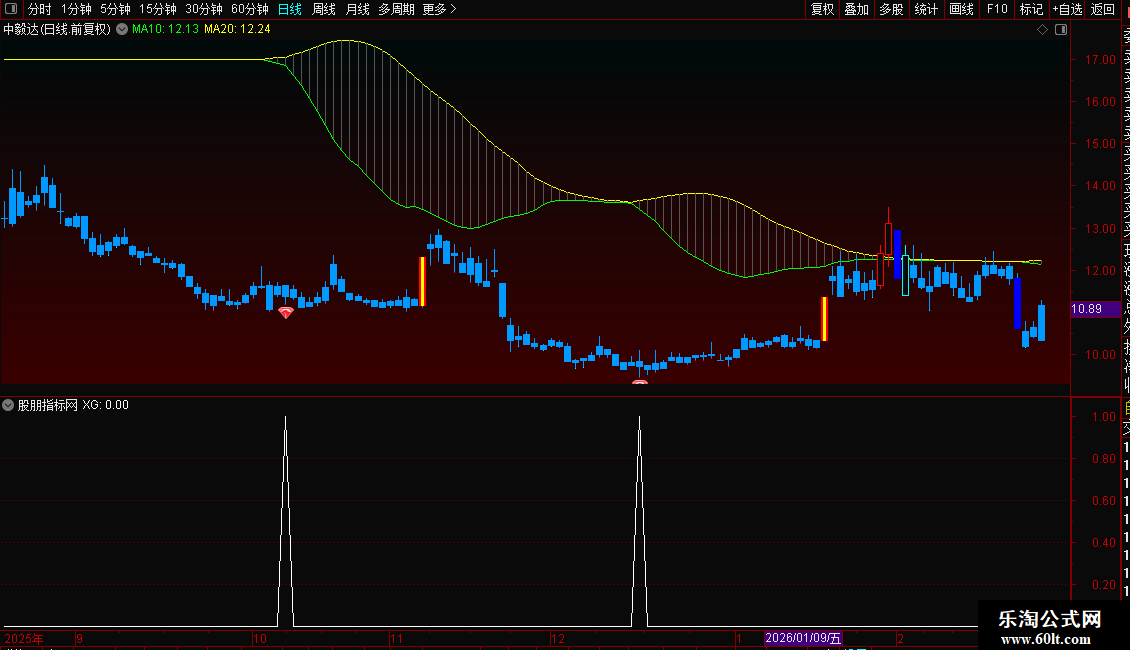Open the 多股 multi-stock view
Image resolution: width=1130 pixels, height=650 pixels.
pos(891,9)
